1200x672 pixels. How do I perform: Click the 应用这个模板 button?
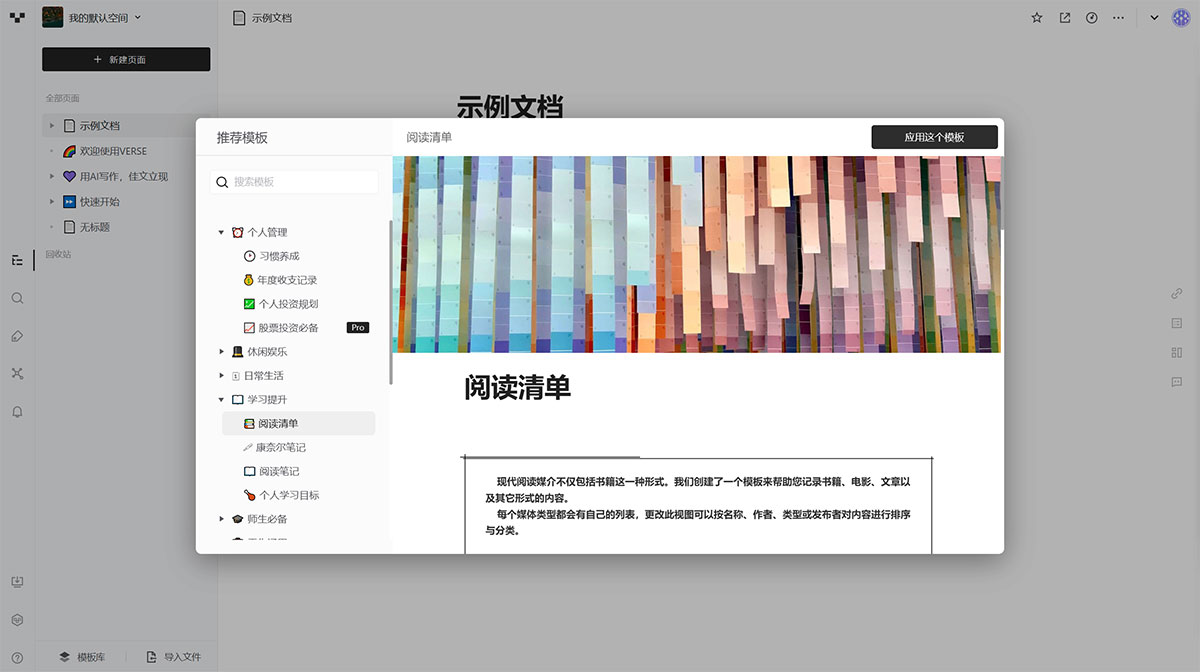pos(934,137)
